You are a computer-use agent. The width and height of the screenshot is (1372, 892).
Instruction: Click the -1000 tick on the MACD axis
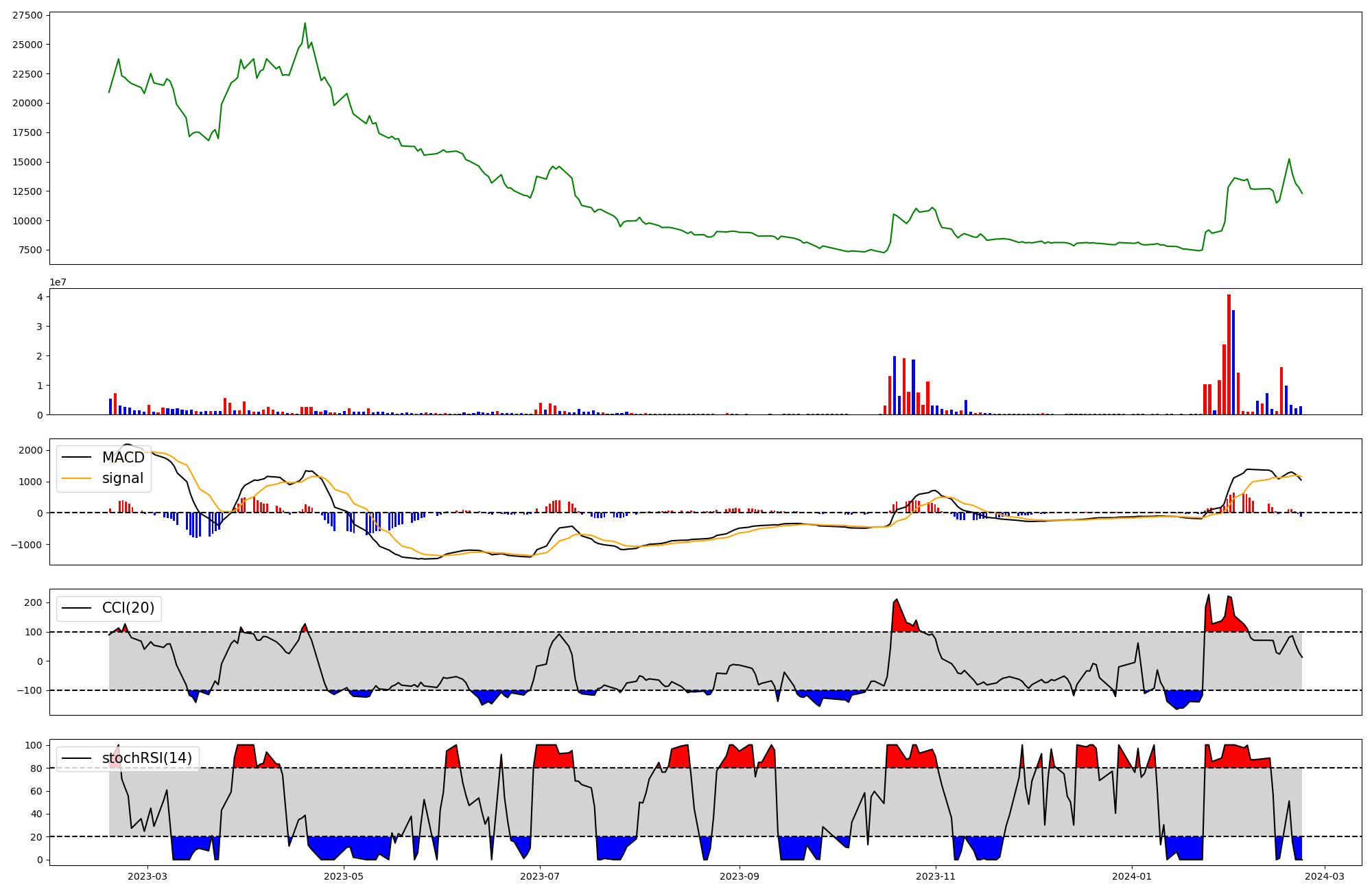pos(29,544)
